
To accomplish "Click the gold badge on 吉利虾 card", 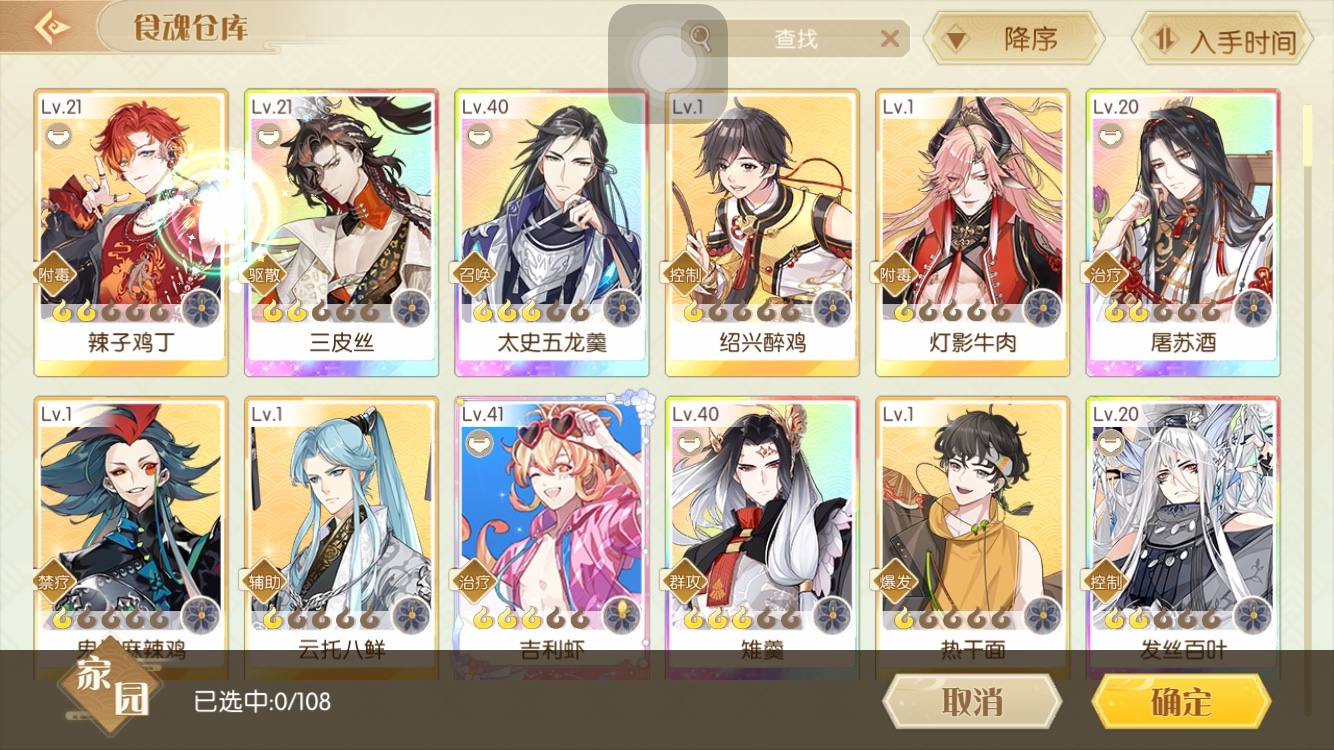I will (622, 616).
